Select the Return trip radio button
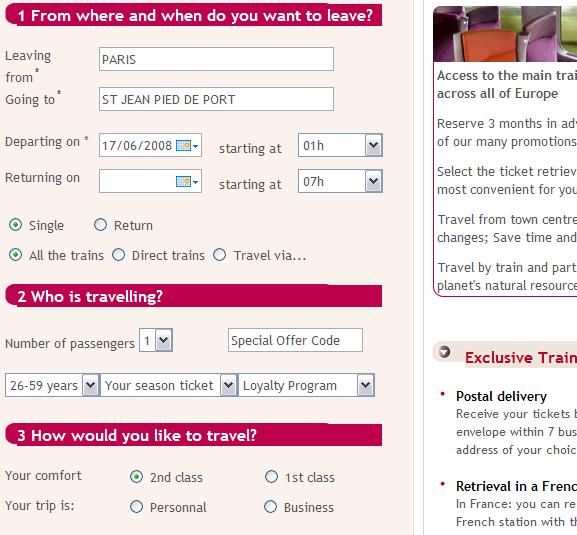The height and width of the screenshot is (535, 577). tap(100, 224)
